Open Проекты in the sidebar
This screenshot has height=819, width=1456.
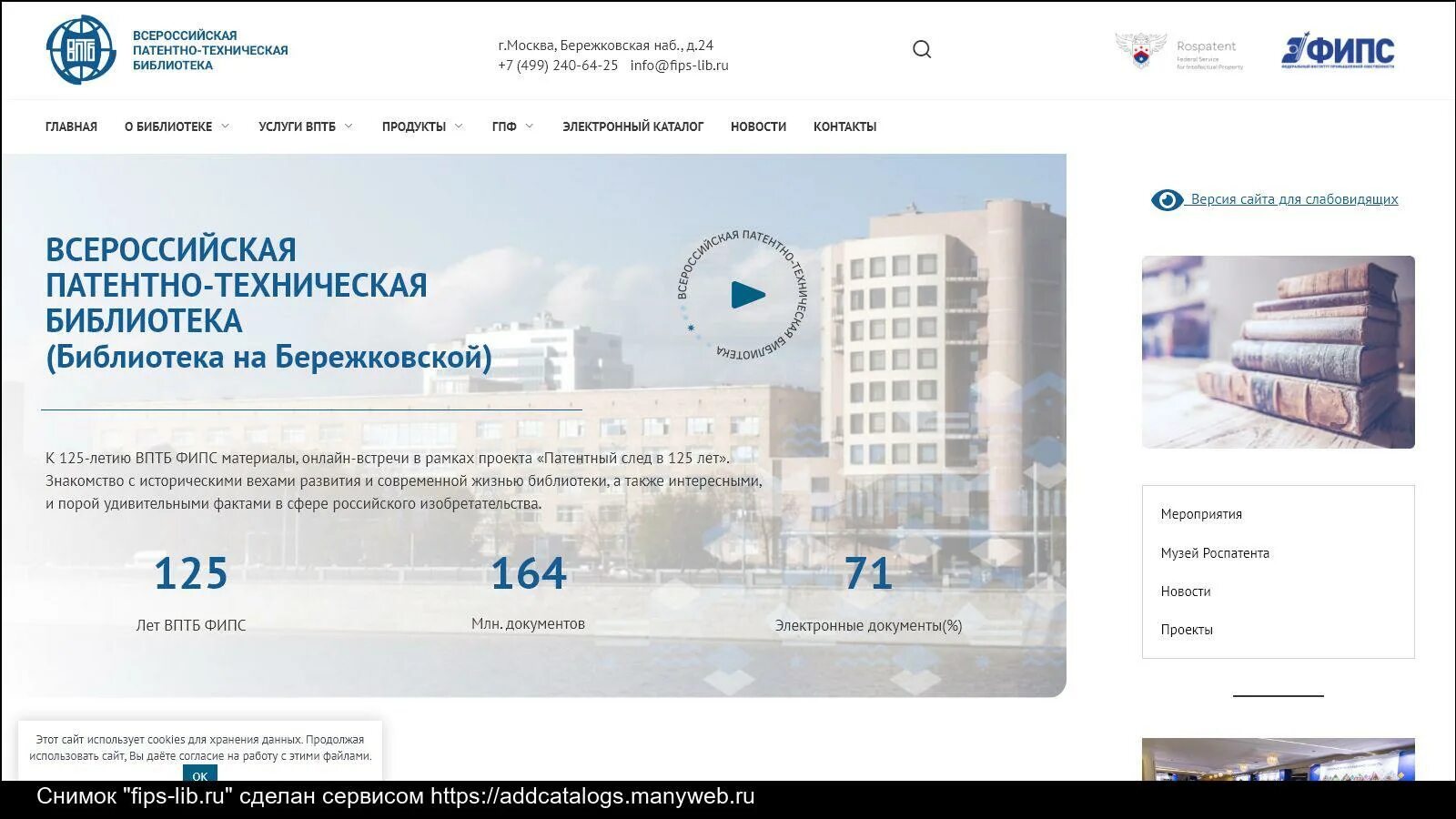[x=1187, y=630]
